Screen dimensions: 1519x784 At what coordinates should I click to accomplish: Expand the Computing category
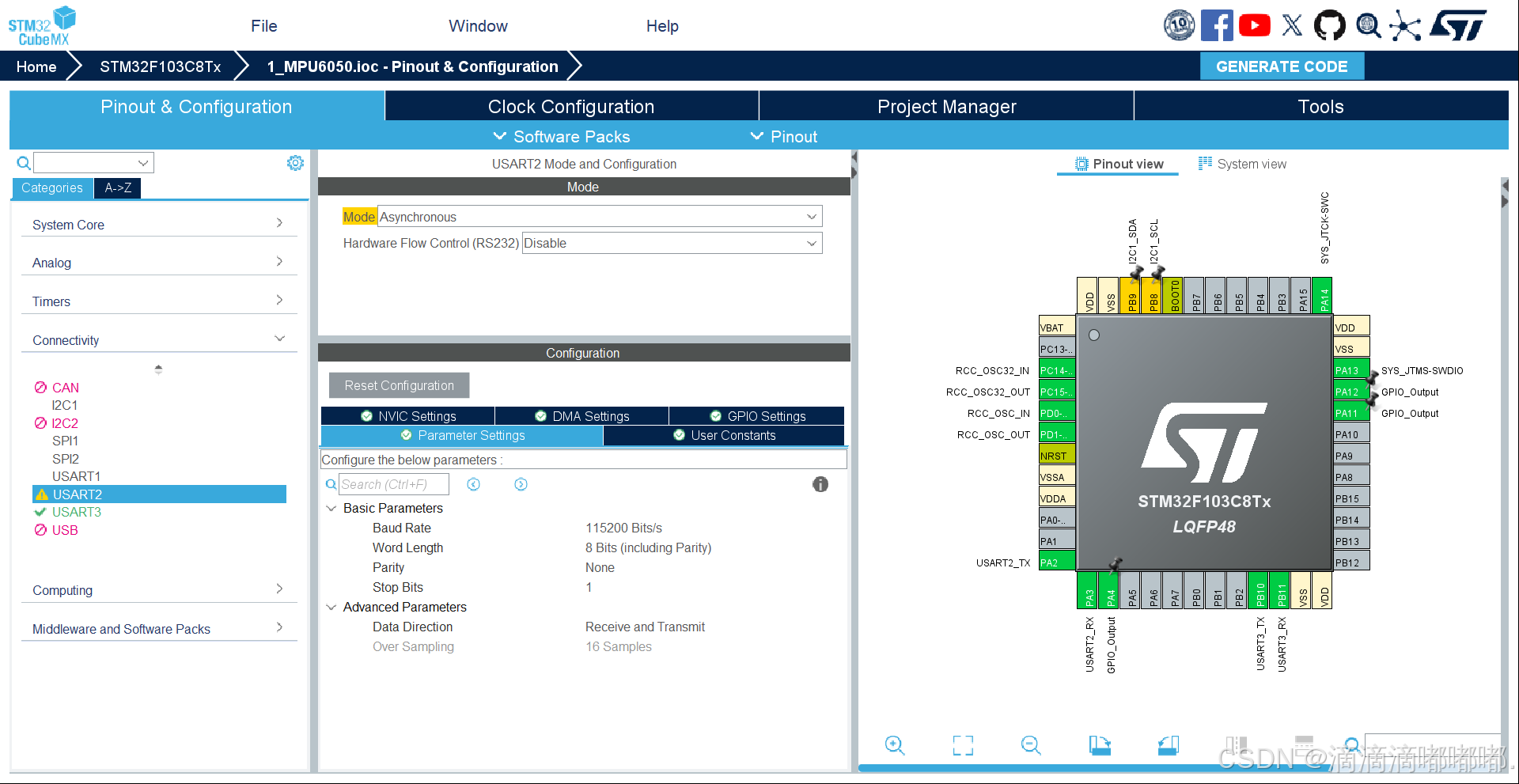158,590
